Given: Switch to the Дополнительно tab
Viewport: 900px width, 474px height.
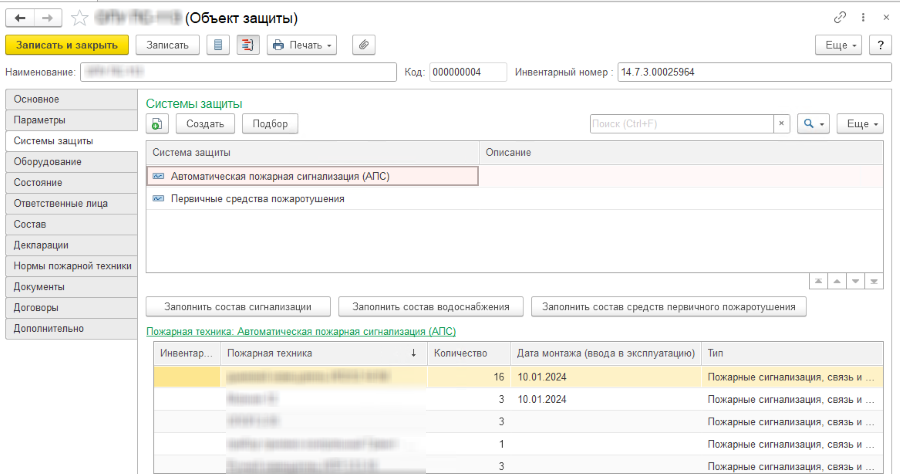Looking at the screenshot, I should pos(71,328).
